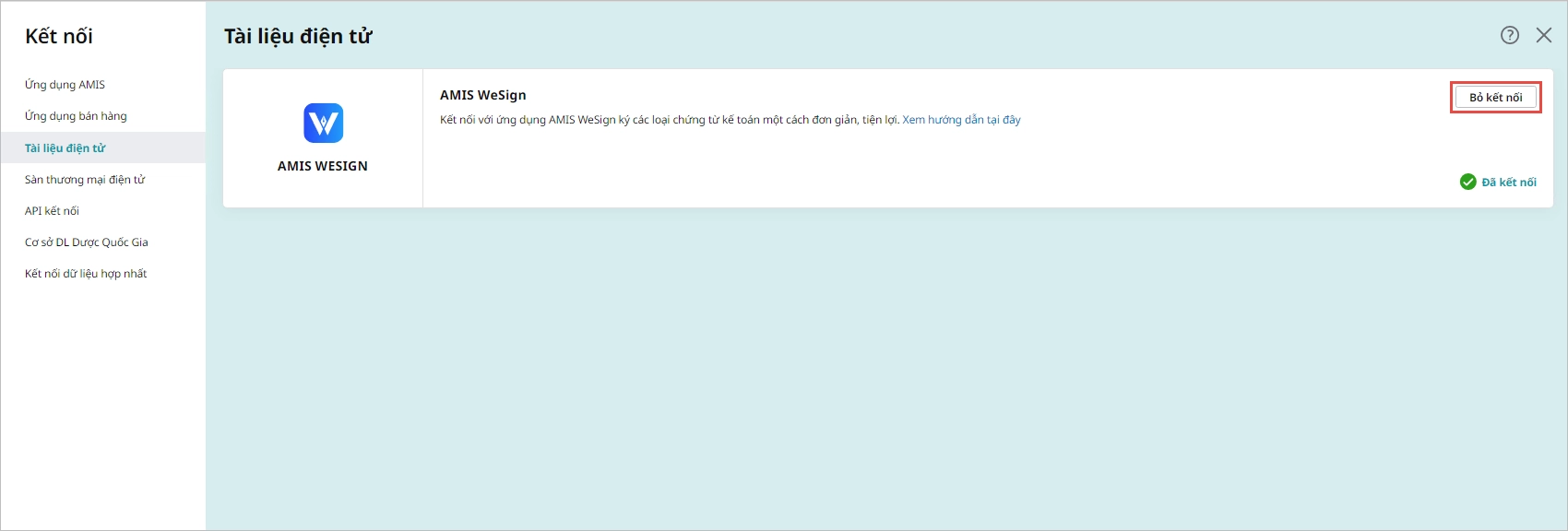The width and height of the screenshot is (1568, 531).
Task: Open Xem hướng dẫn tại đây link
Action: (x=961, y=120)
